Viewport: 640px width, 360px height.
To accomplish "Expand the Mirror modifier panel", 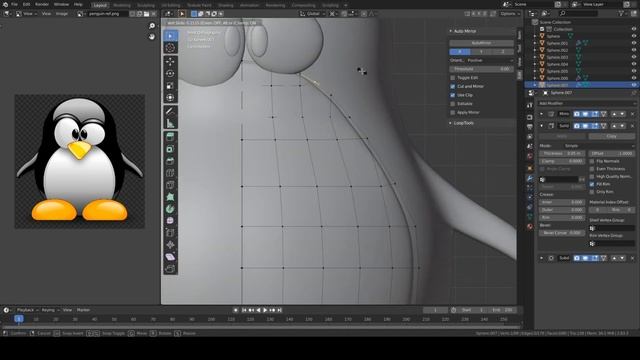I will tap(542, 114).
